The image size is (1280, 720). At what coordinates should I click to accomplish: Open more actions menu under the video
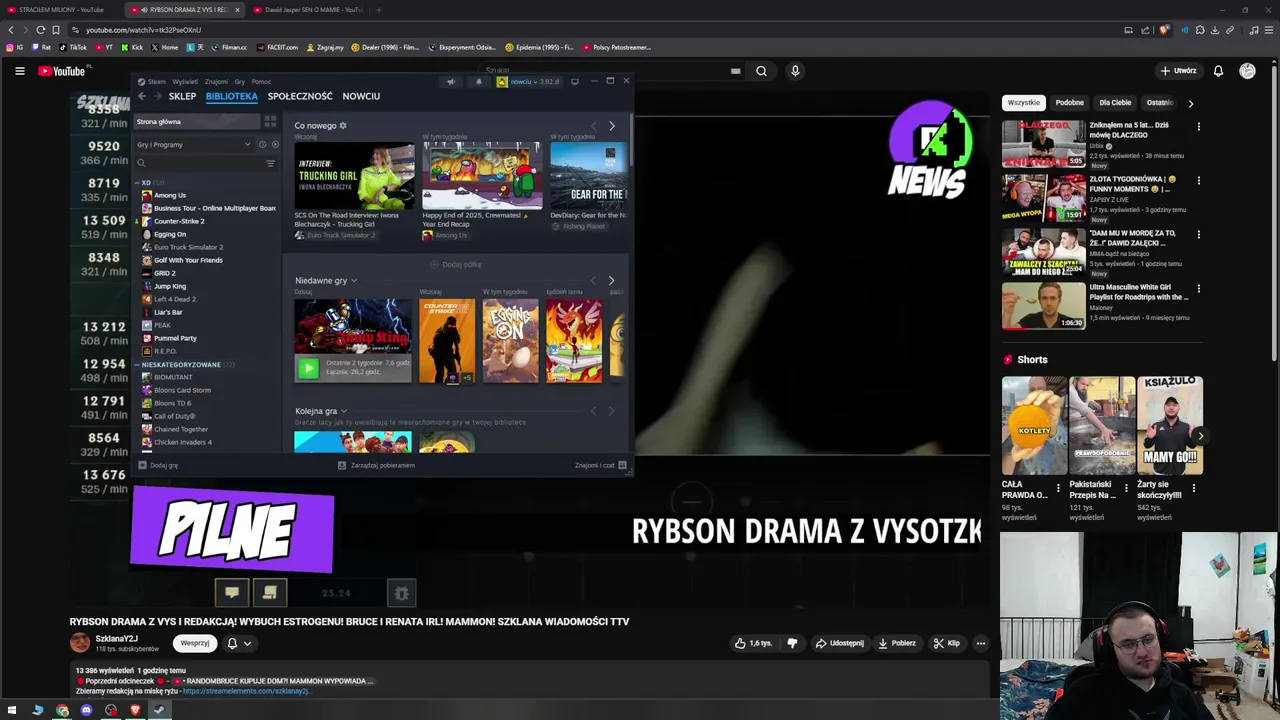981,643
